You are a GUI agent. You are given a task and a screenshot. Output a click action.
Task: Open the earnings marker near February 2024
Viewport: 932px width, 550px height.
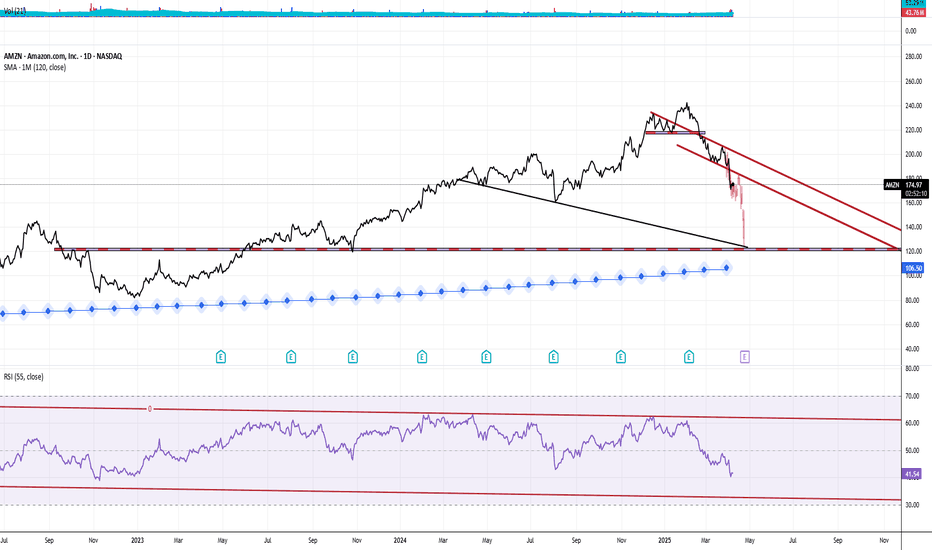[421, 357]
